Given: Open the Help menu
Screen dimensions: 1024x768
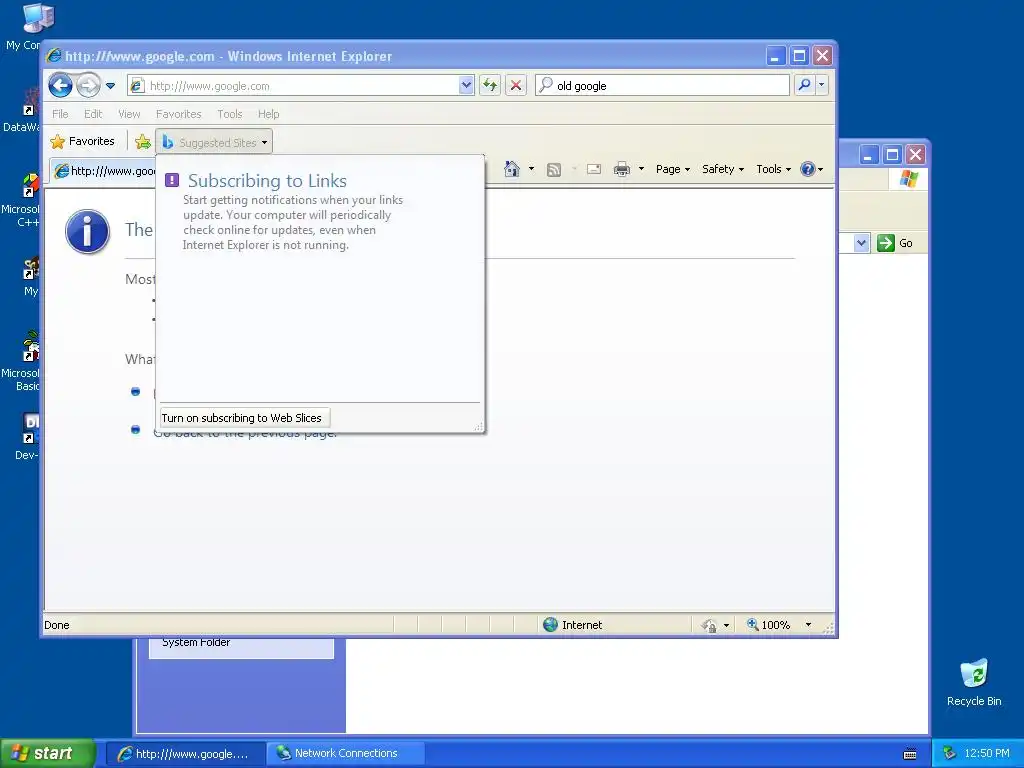Looking at the screenshot, I should (268, 114).
